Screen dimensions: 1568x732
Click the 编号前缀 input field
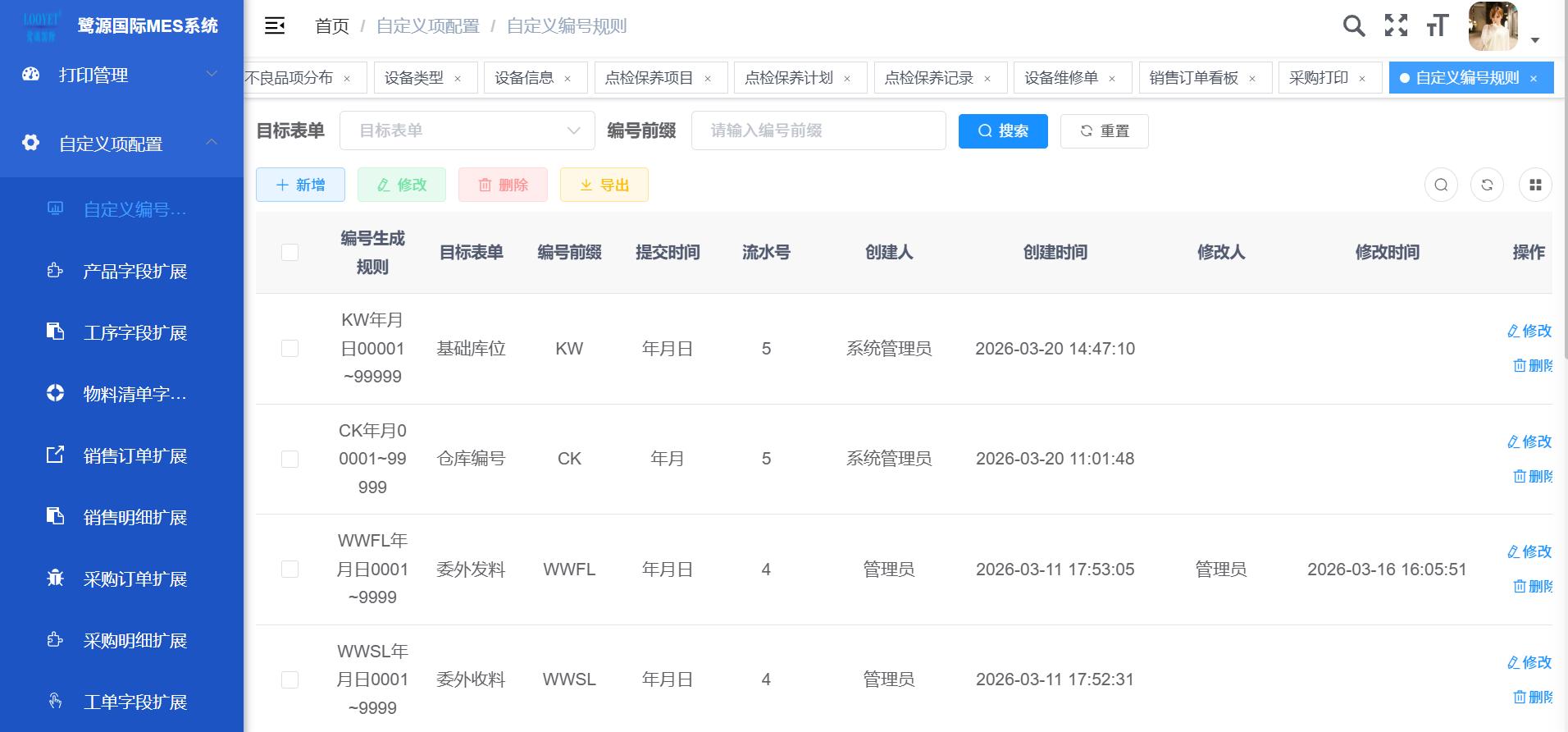click(818, 130)
